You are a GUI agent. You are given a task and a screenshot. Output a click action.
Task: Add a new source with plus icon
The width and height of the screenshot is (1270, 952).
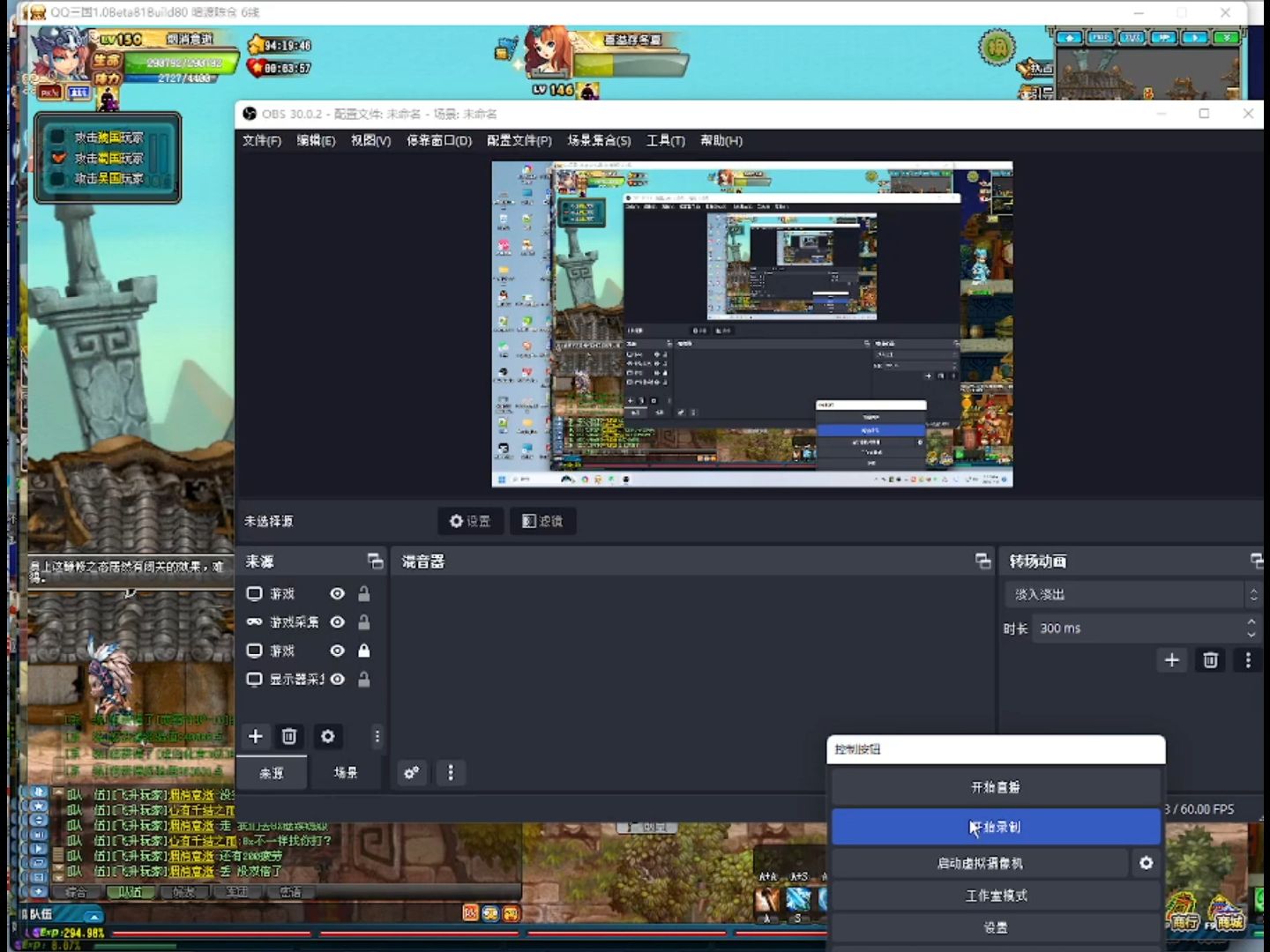[256, 736]
